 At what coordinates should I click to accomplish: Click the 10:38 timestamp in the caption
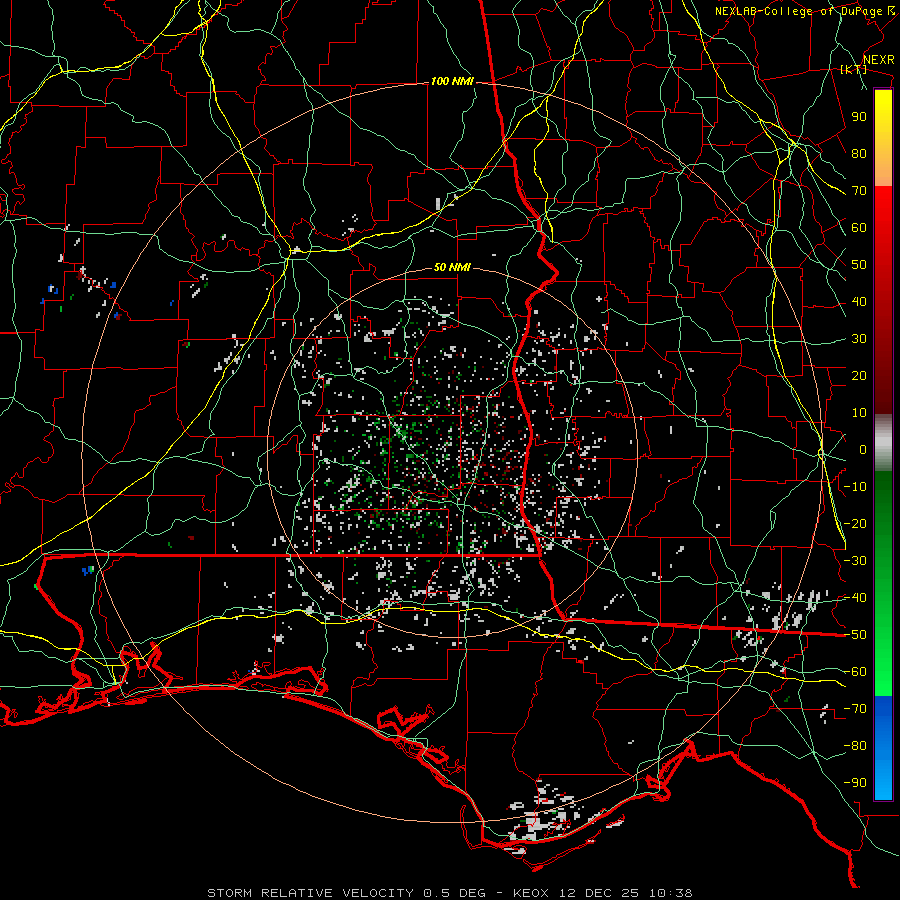coord(671,893)
